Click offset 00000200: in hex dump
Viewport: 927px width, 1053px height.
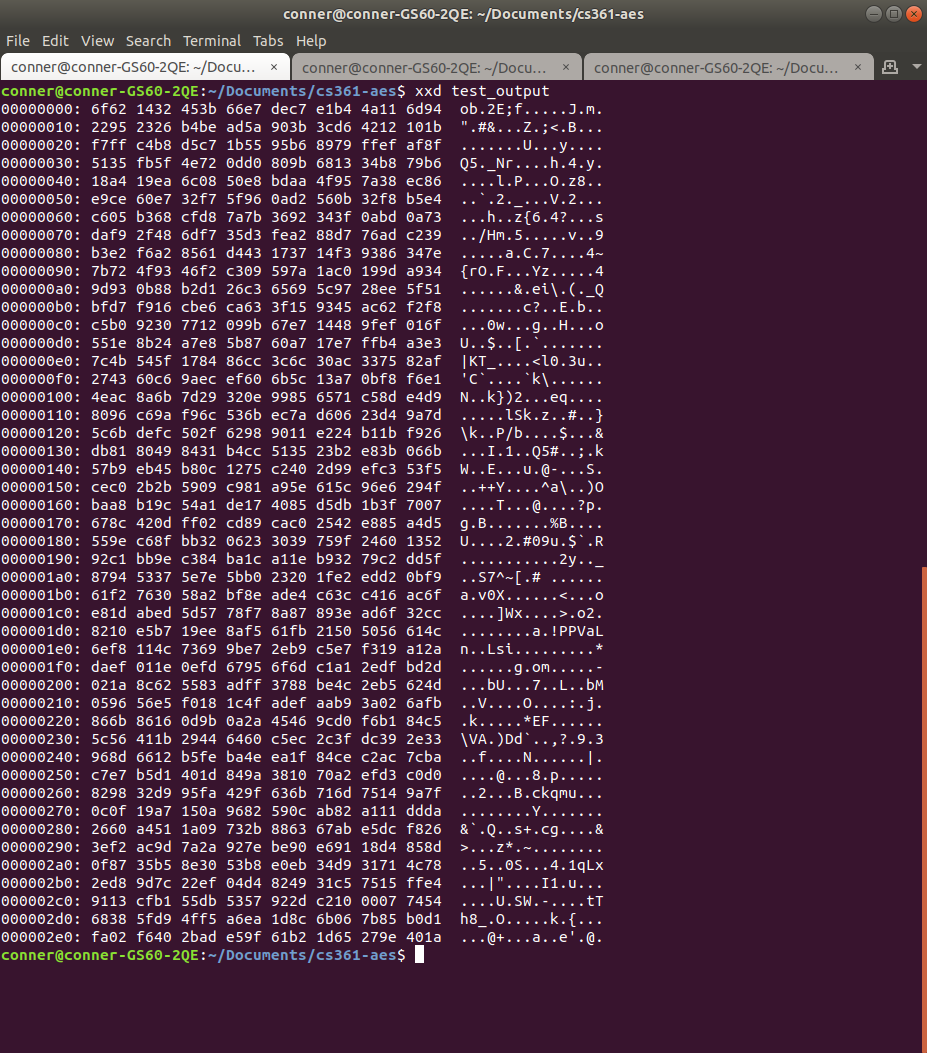pos(41,686)
